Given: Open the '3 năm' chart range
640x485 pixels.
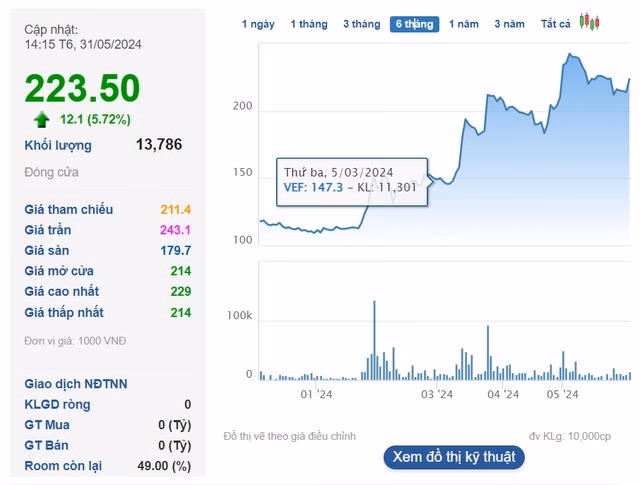Looking at the screenshot, I should [x=510, y=24].
